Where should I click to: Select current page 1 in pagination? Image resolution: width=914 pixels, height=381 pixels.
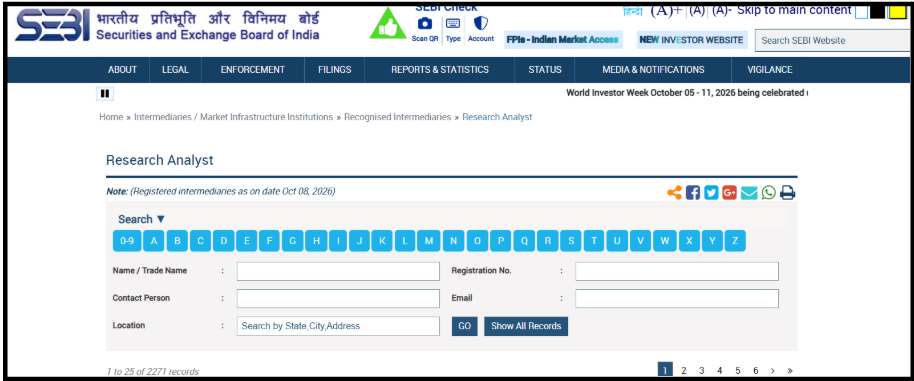click(x=665, y=370)
